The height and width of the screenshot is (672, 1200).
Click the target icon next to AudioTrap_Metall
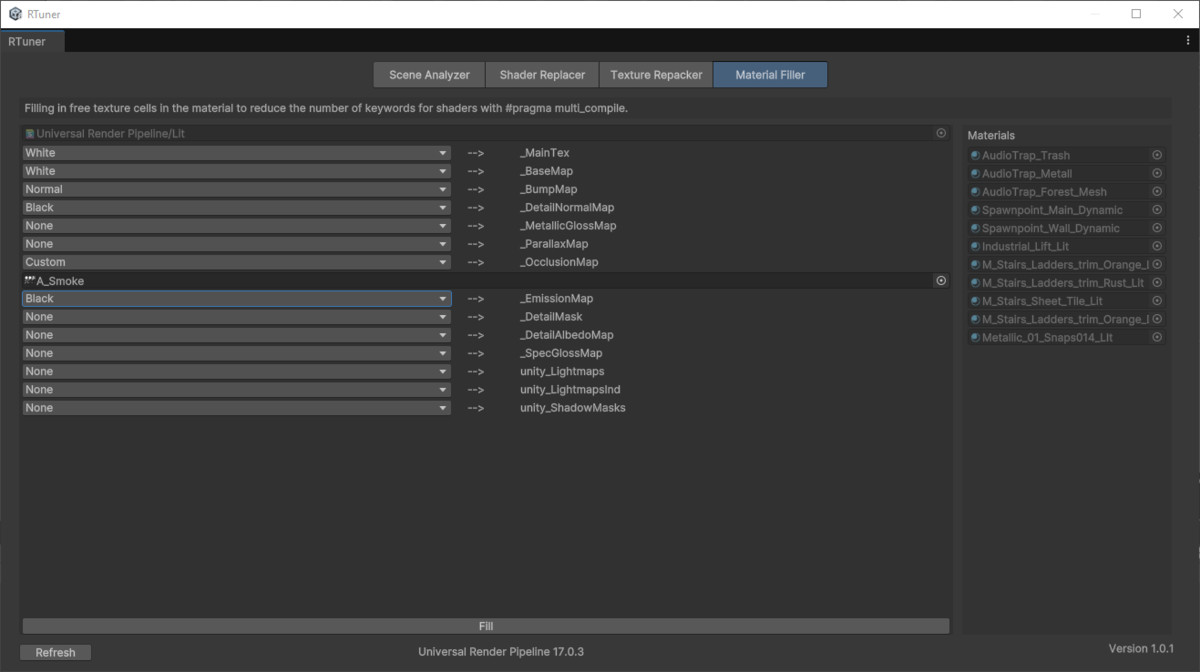pos(1157,173)
